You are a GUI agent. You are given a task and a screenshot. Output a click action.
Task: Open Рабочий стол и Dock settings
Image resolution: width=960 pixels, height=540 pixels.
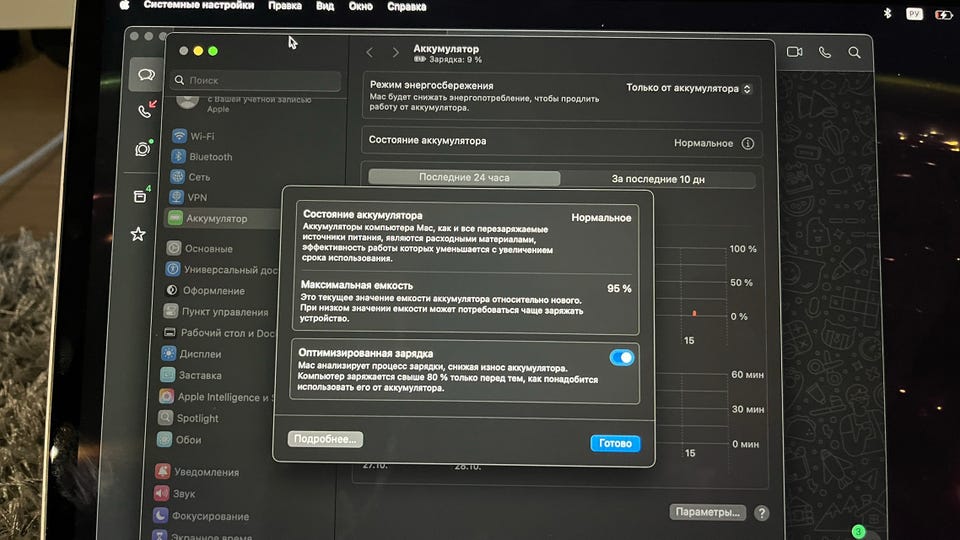(219, 333)
